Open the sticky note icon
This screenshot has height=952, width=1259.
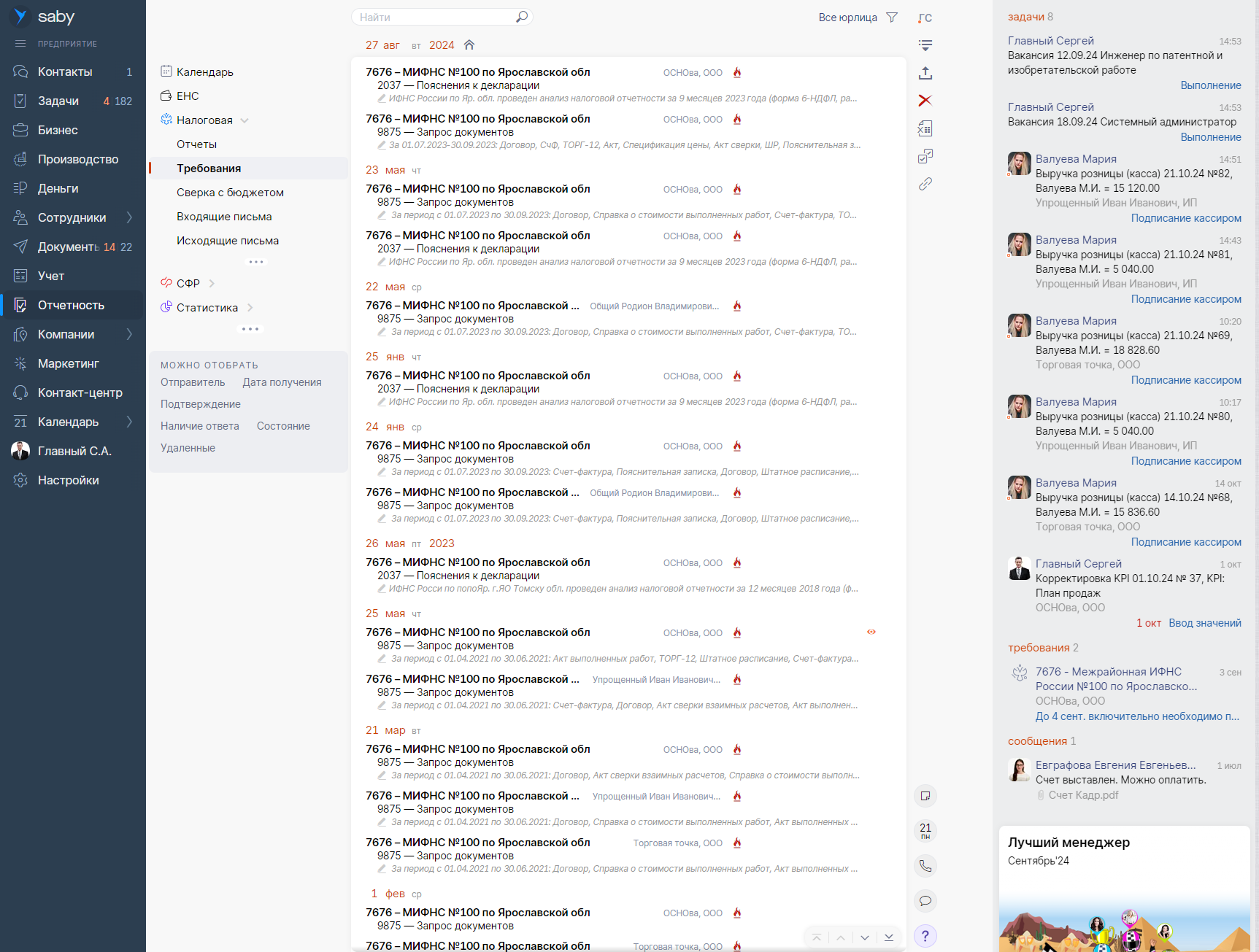tap(925, 796)
